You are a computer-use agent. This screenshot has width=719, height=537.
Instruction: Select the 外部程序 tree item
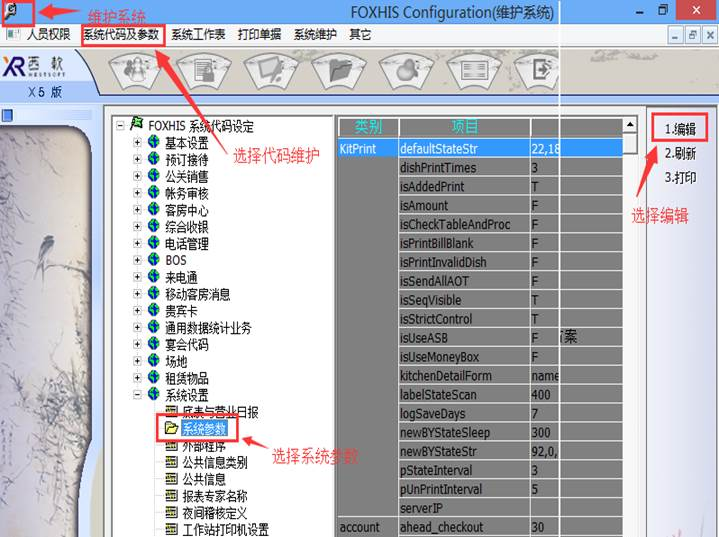[x=204, y=445]
